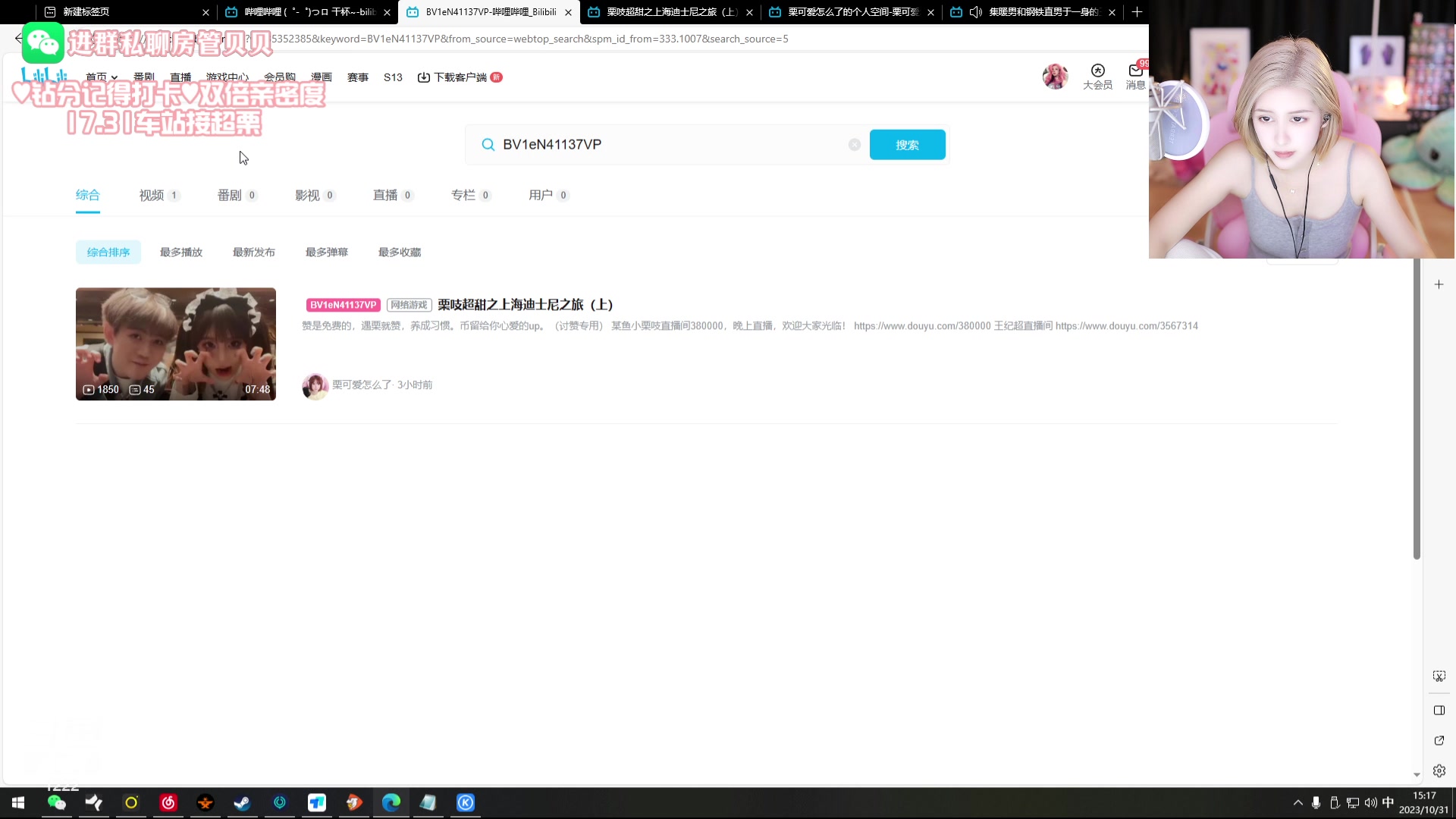Screen dimensions: 1456x819
Task: Open the 漫画 navigation item
Action: point(322,77)
